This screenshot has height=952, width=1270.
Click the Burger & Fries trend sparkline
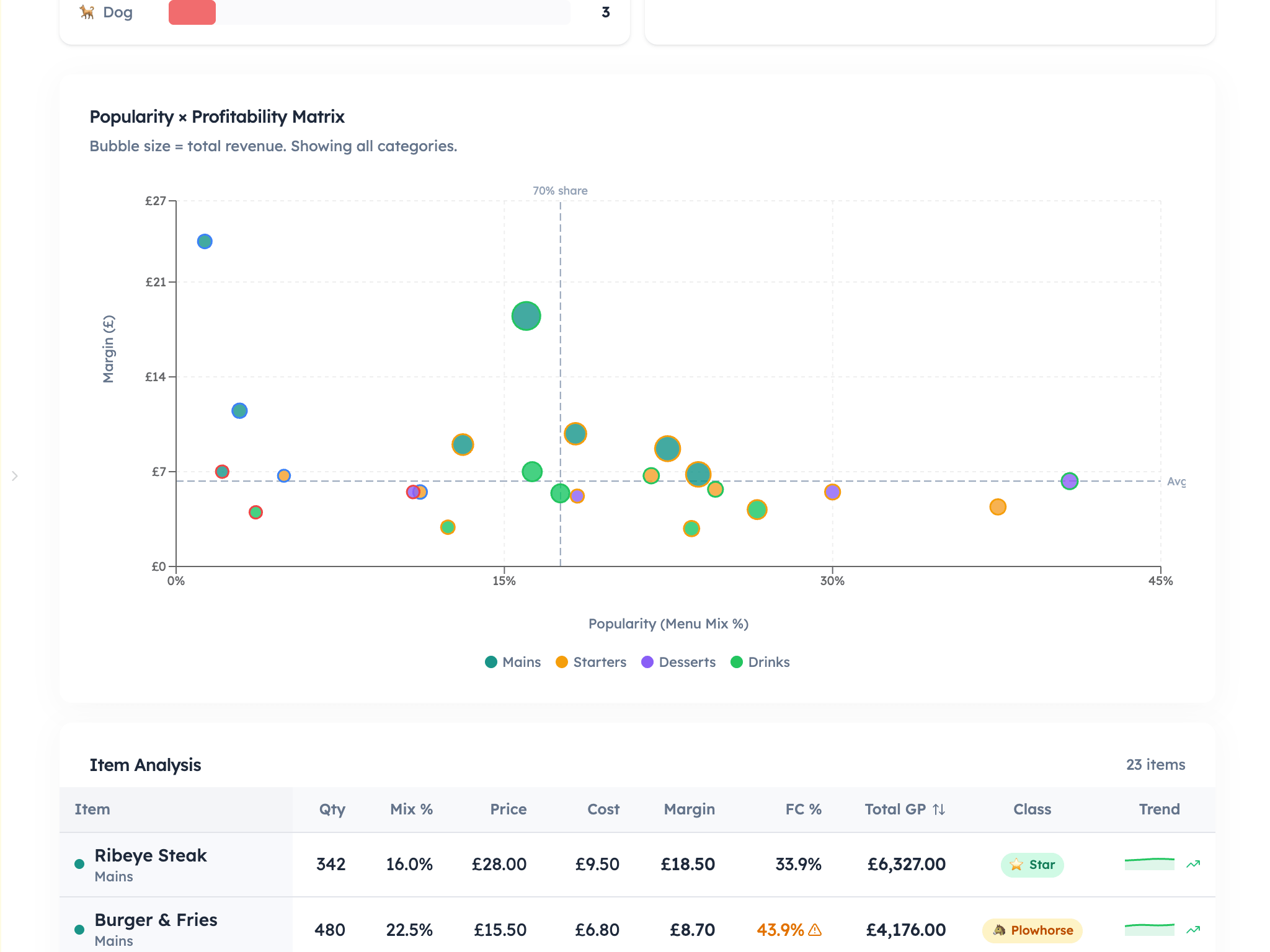coord(1150,929)
